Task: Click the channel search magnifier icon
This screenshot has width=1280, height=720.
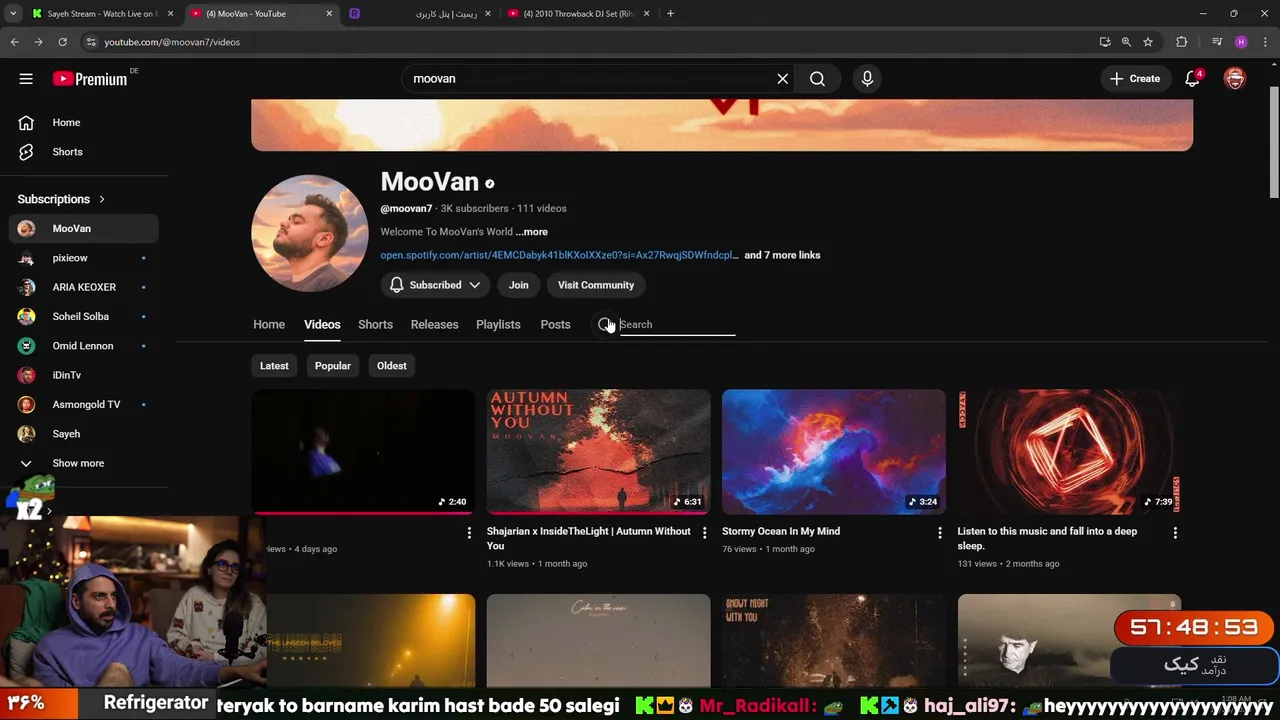Action: click(605, 325)
